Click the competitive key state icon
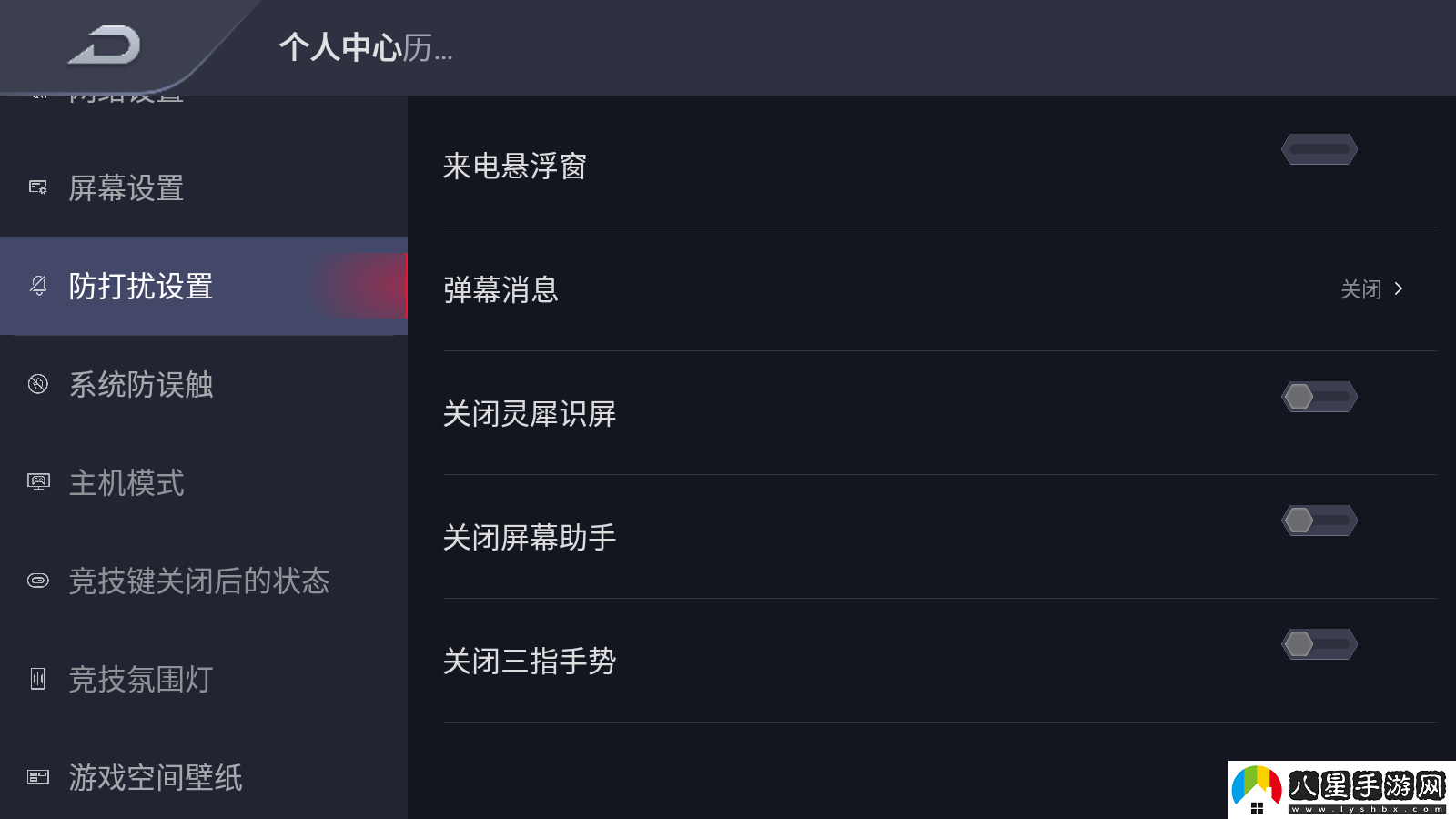This screenshot has width=1456, height=819. (x=37, y=581)
